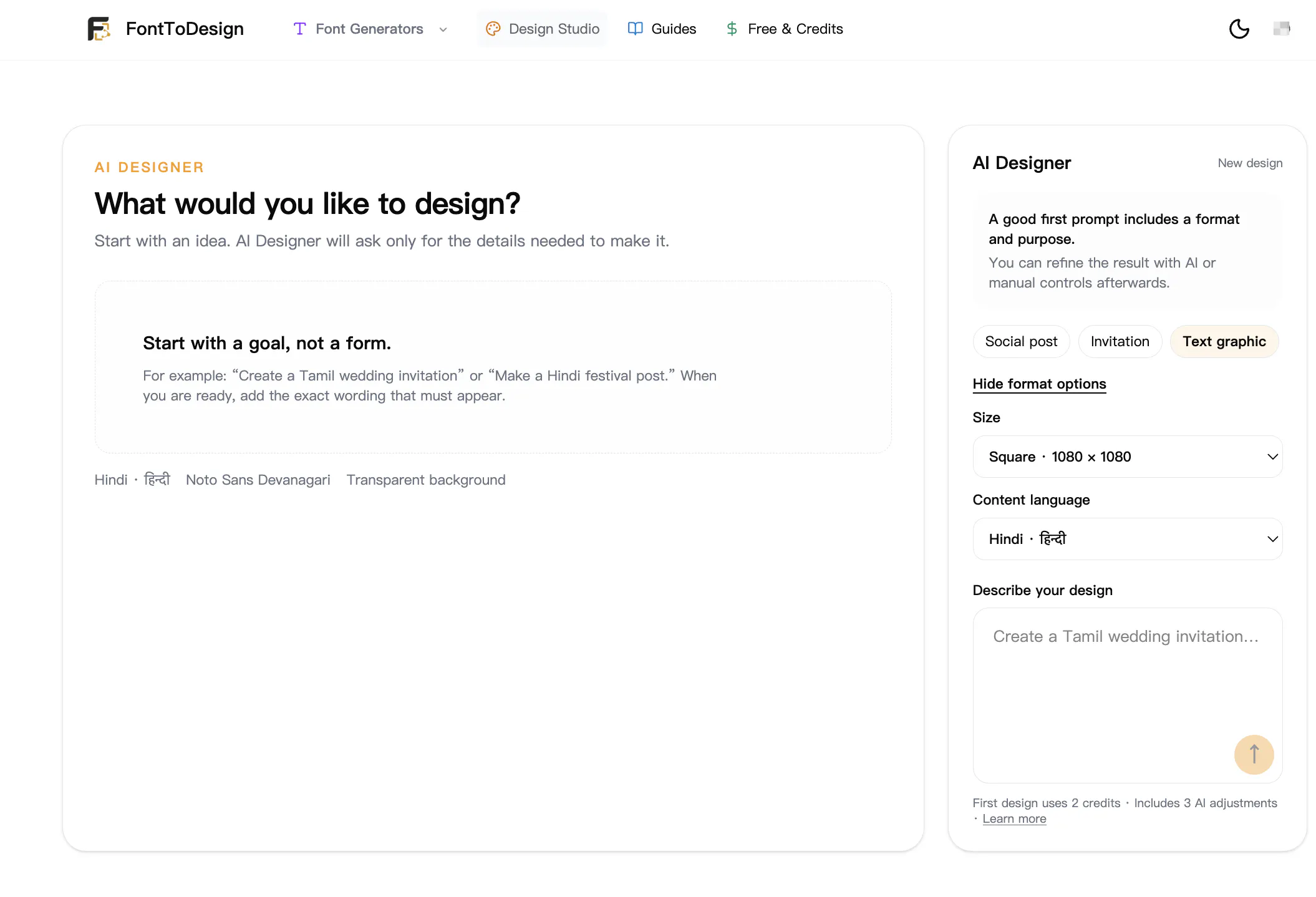This screenshot has height=897, width=1316.
Task: Select the Invitation format
Action: (x=1120, y=341)
